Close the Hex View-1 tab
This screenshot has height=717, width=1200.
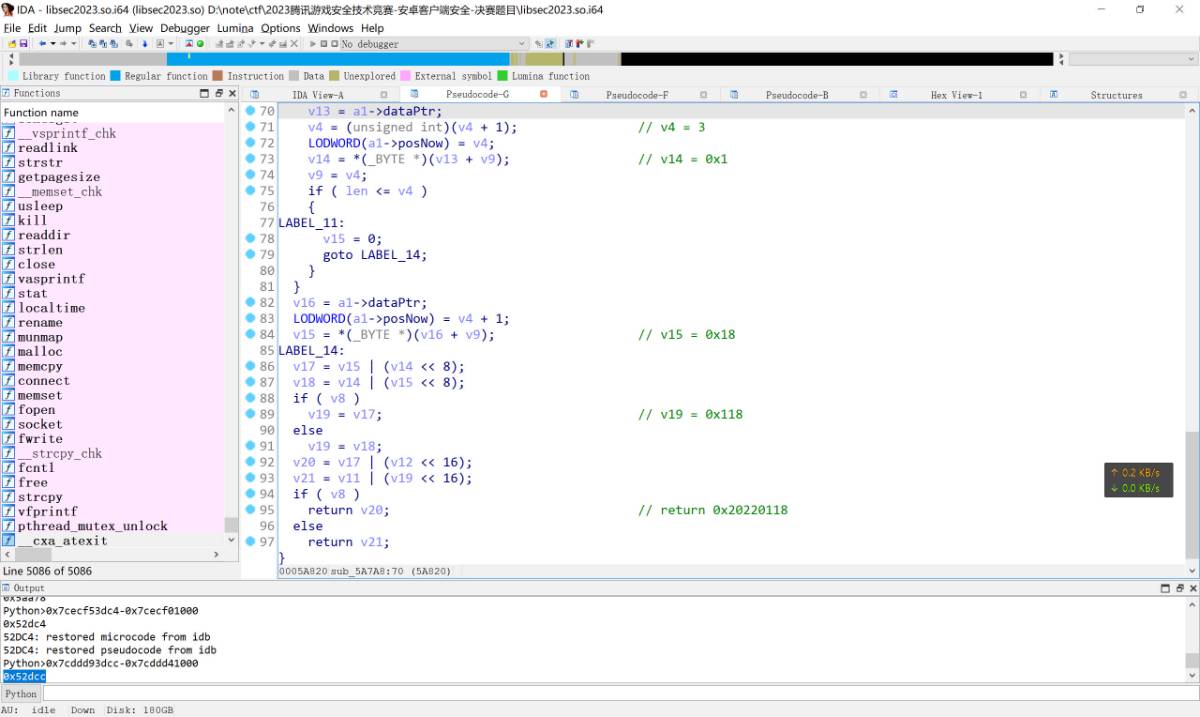tap(1024, 95)
